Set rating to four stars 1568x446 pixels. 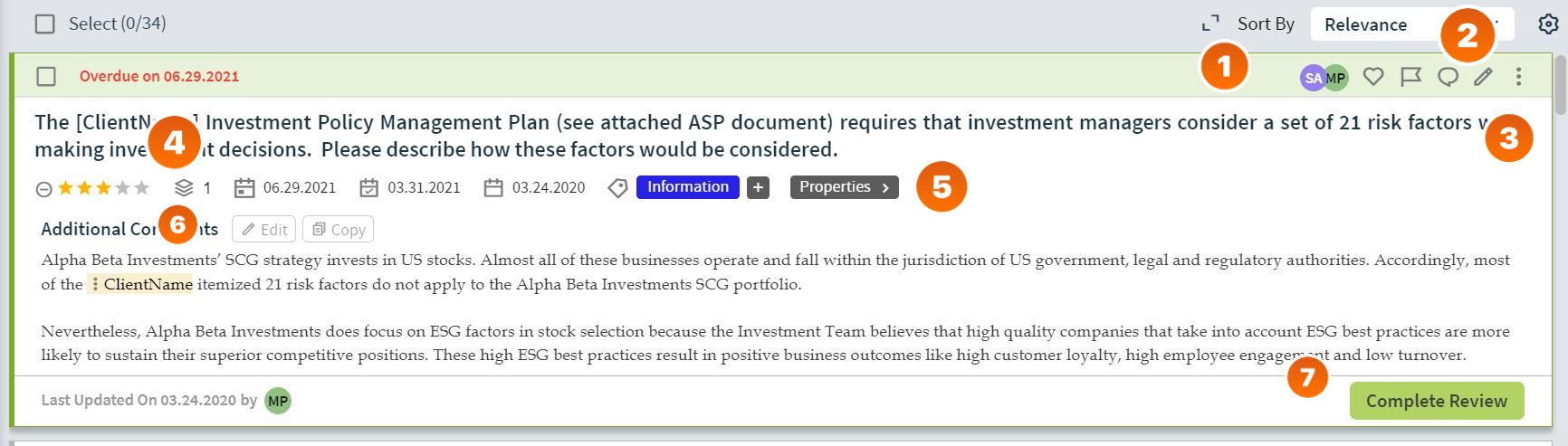[122, 188]
